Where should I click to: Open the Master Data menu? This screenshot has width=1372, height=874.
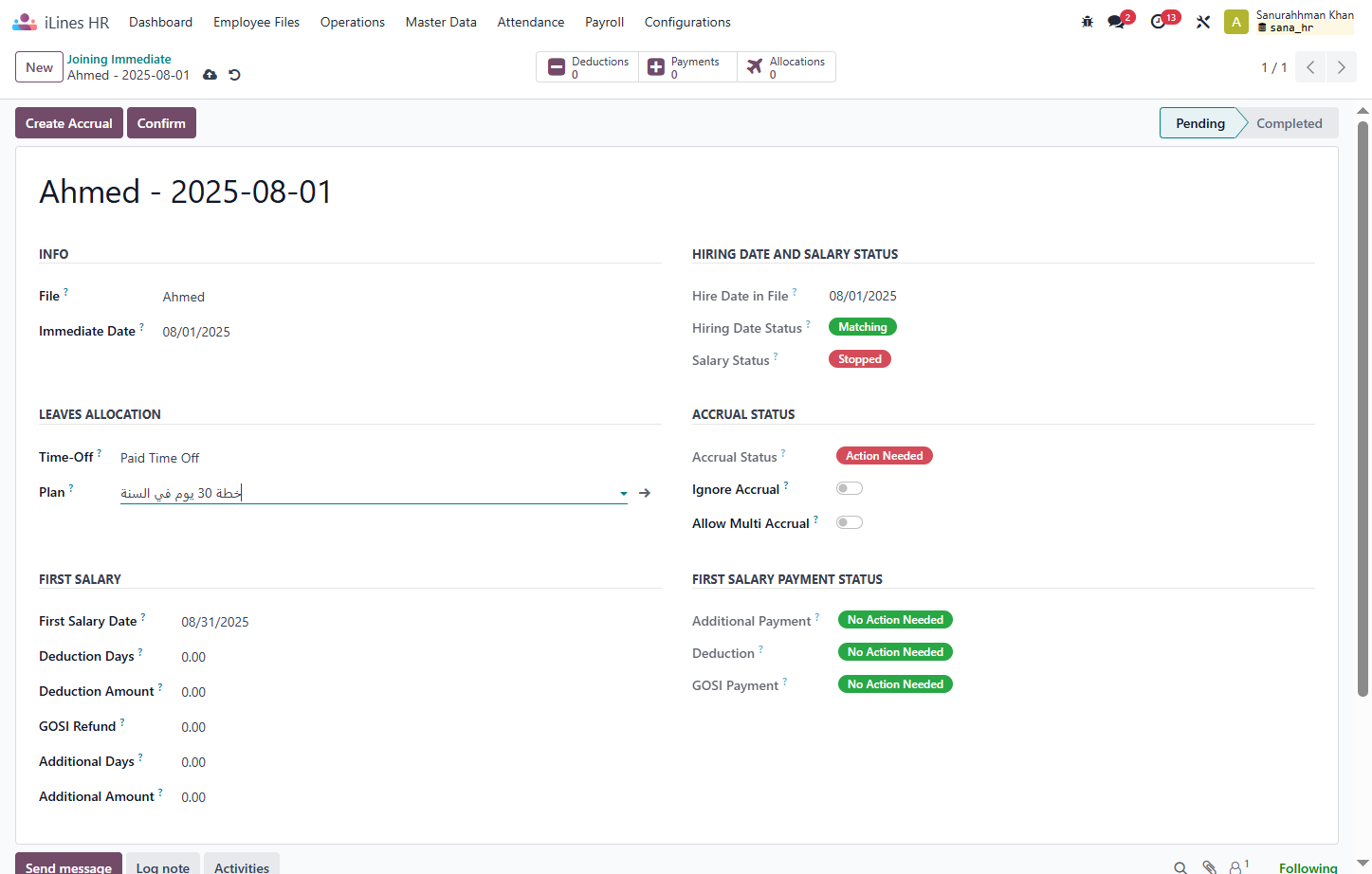pos(441,22)
